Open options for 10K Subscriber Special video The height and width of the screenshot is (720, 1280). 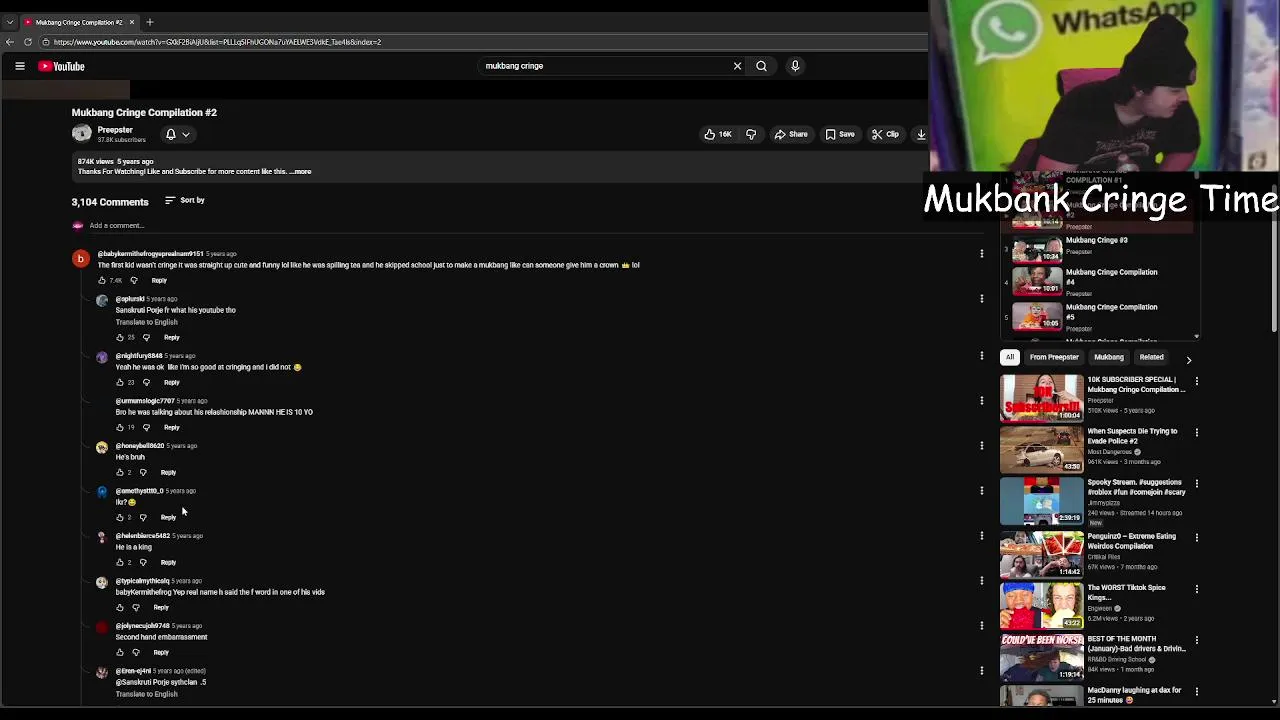tap(1196, 381)
